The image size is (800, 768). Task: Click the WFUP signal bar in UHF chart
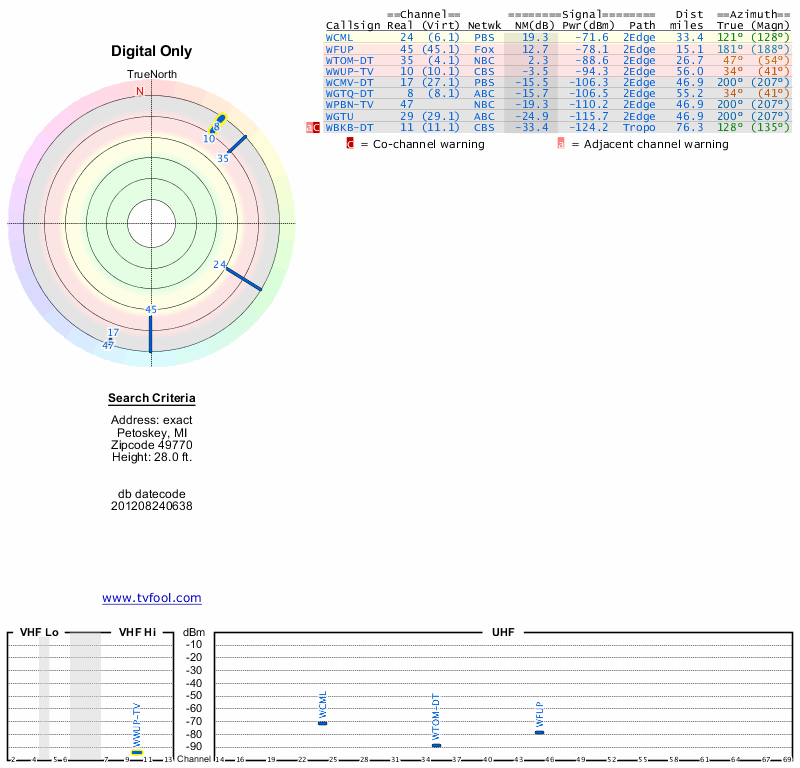click(x=539, y=732)
